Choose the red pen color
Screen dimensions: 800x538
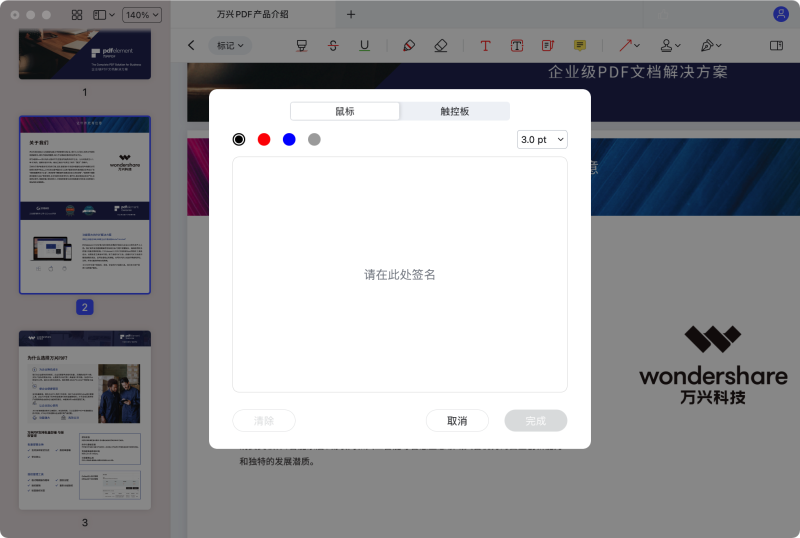264,140
